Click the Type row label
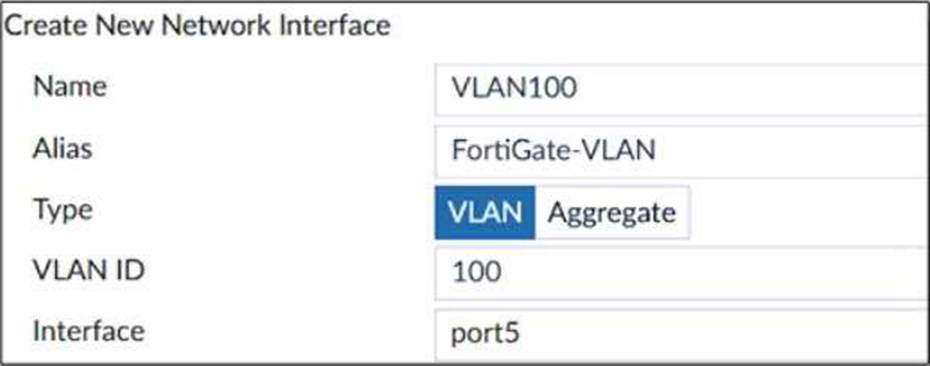The image size is (930, 366). click(x=63, y=211)
